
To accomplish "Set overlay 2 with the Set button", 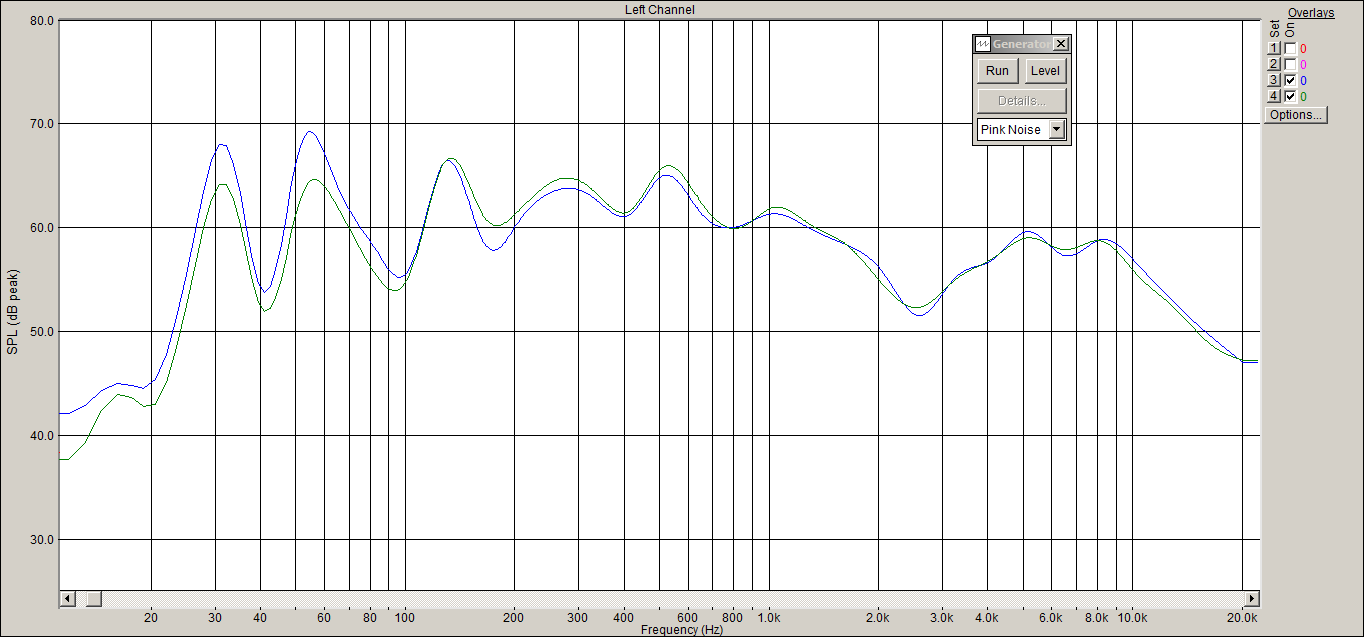I will click(1274, 64).
